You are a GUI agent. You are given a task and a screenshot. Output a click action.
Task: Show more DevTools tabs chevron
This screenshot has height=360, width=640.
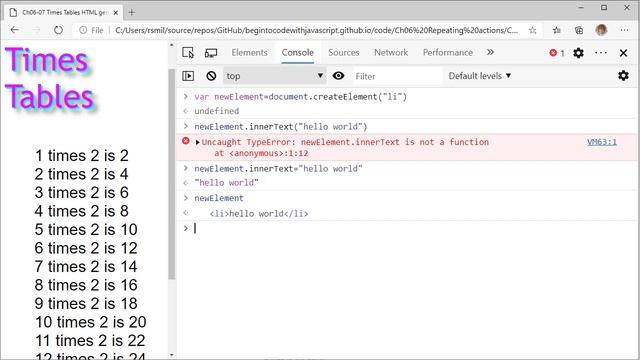[490, 52]
